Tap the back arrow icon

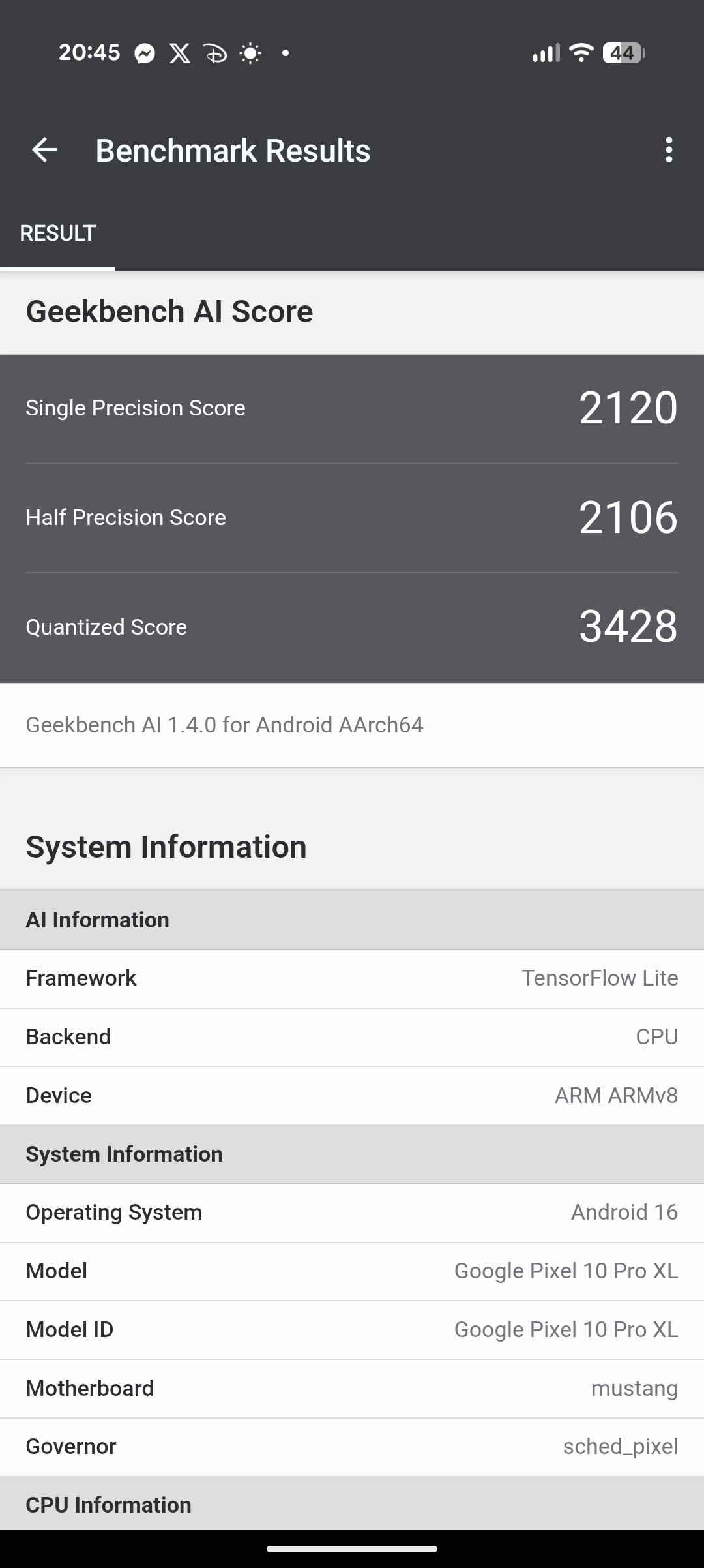coord(45,150)
